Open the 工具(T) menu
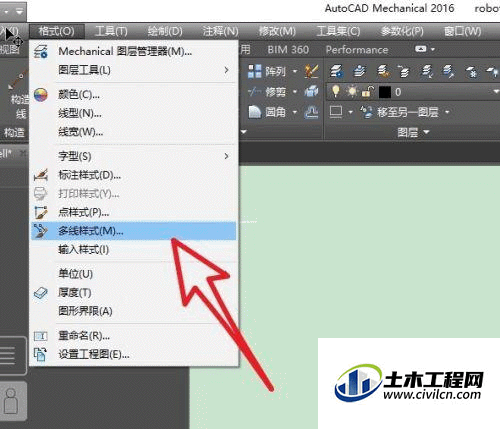 pos(111,32)
